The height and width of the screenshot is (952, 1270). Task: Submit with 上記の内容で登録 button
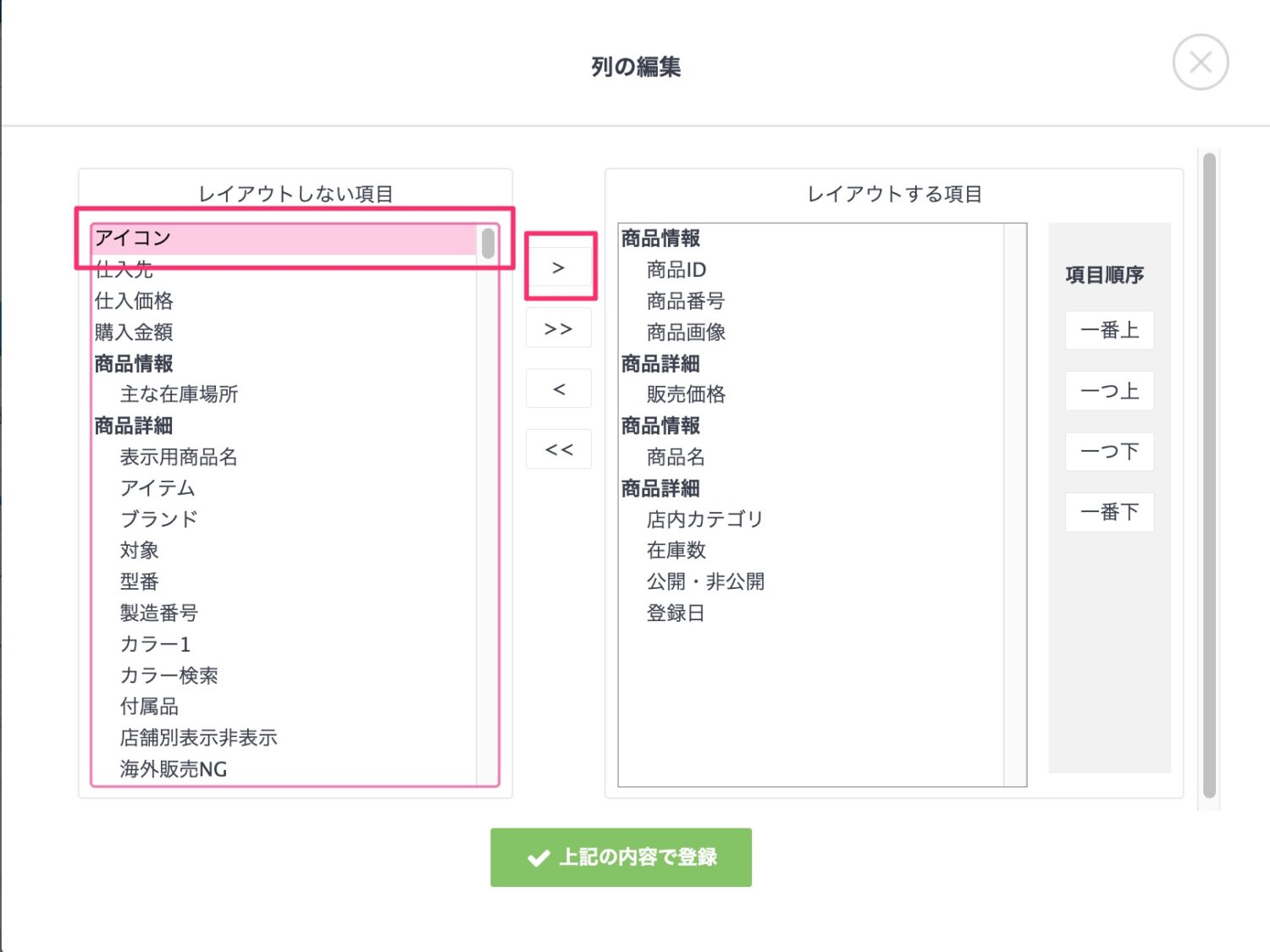621,857
